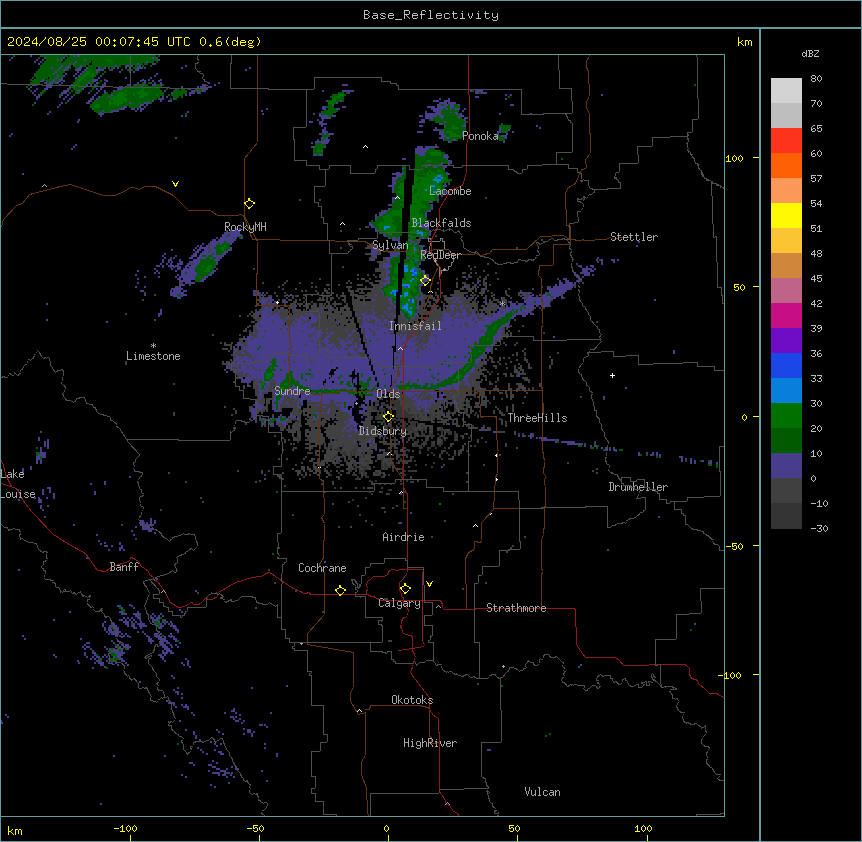
Task: Select the ThreeHills label
Action: [537, 418]
